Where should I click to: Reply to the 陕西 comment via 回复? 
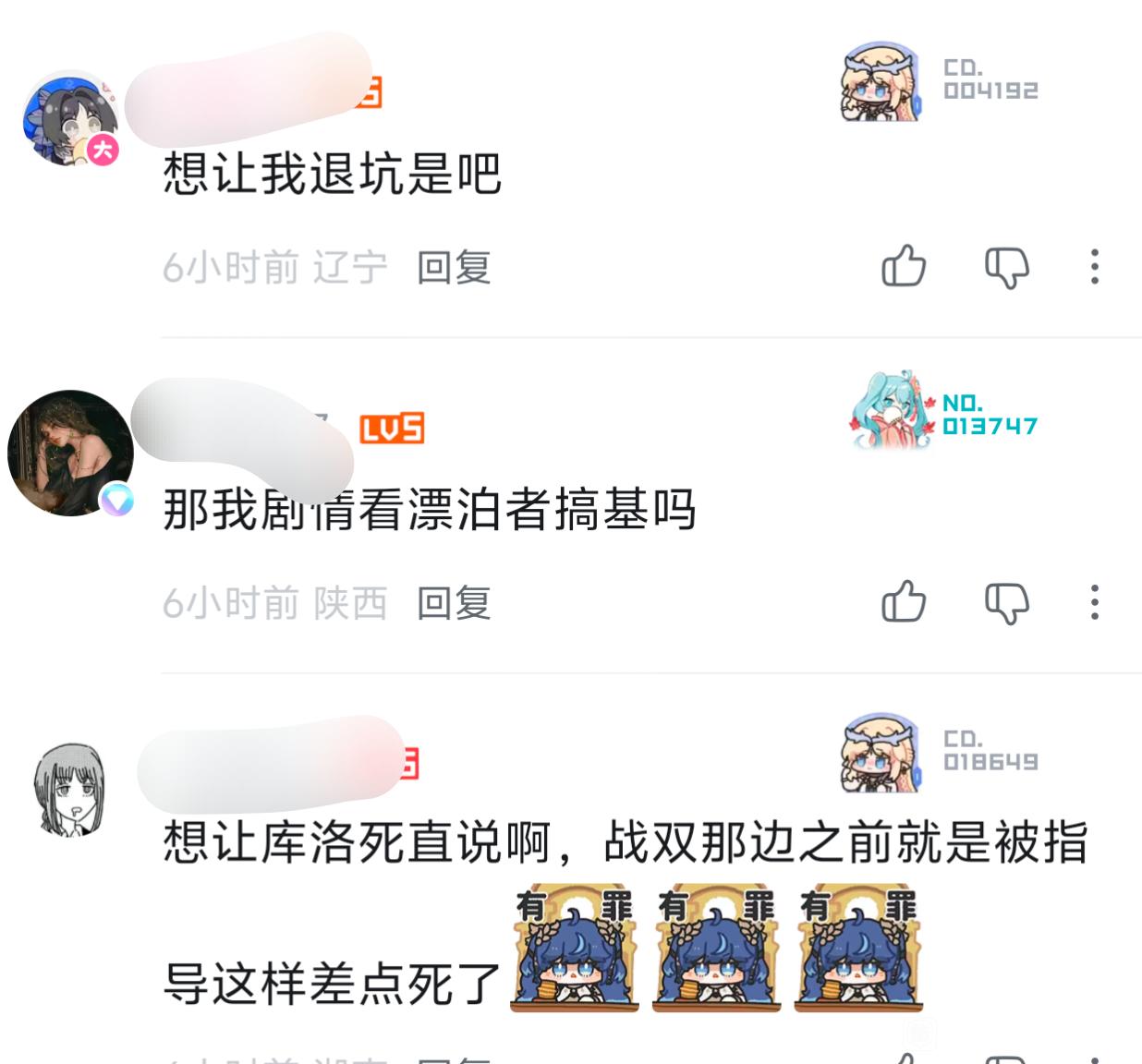tap(454, 603)
